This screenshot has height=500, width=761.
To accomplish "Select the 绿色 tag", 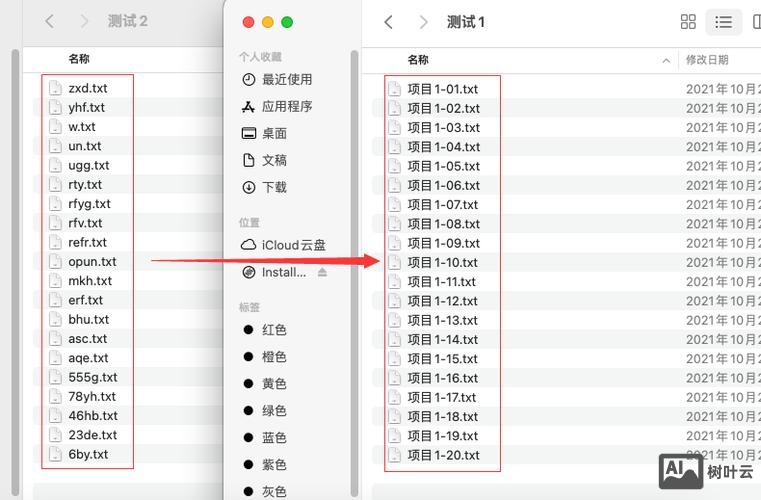I will click(265, 411).
